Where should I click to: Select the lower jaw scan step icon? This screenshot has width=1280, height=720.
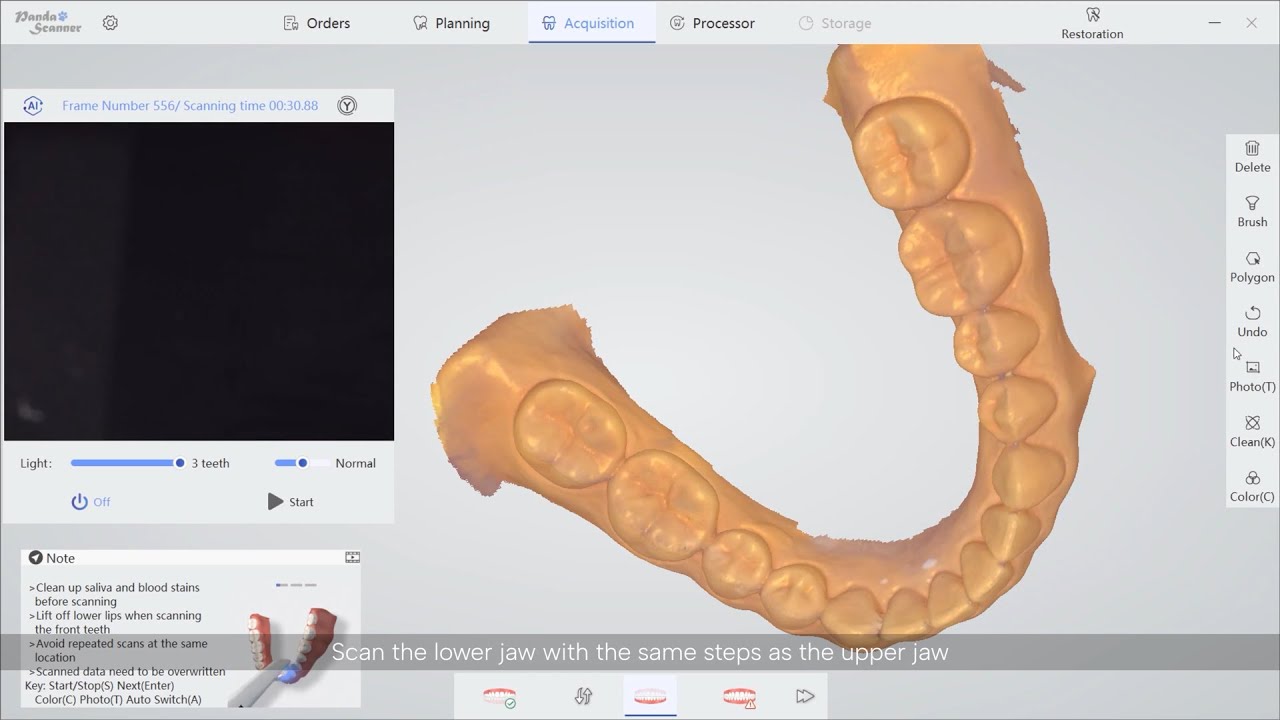coord(650,696)
